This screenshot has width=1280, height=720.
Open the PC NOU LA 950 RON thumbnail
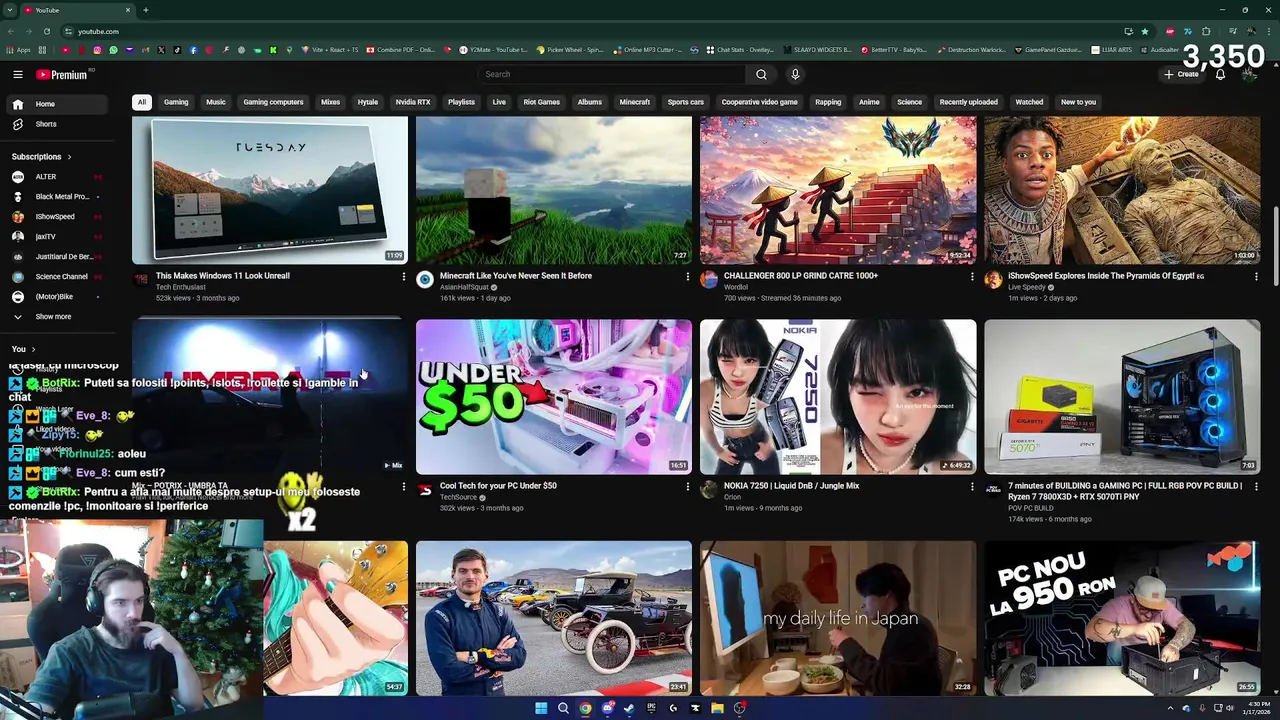(1122, 618)
